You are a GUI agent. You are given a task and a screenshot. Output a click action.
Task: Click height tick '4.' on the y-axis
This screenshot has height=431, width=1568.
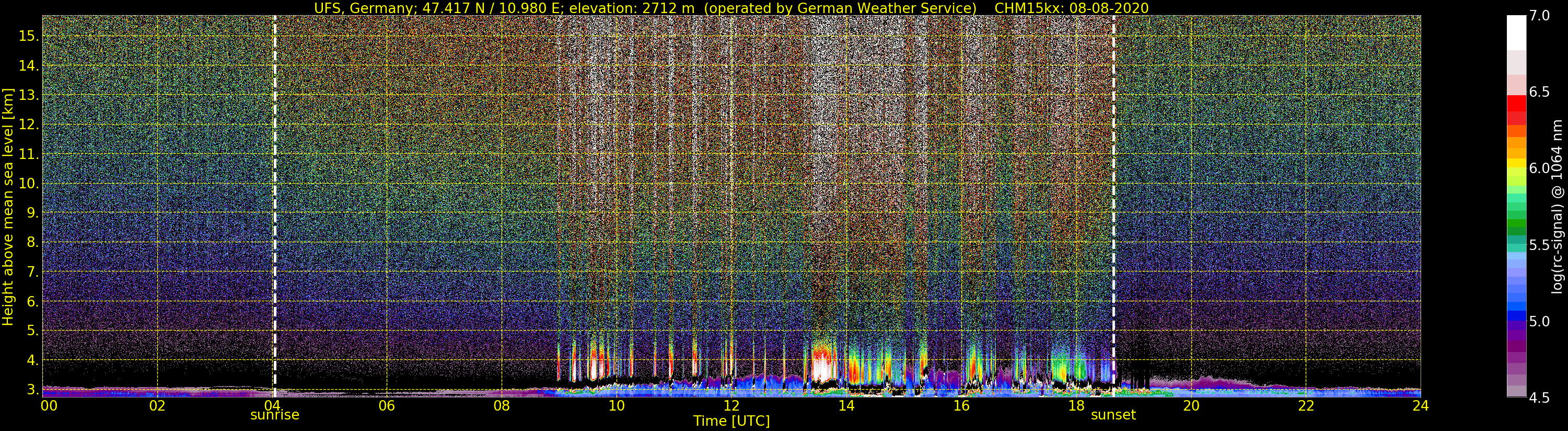32,360
